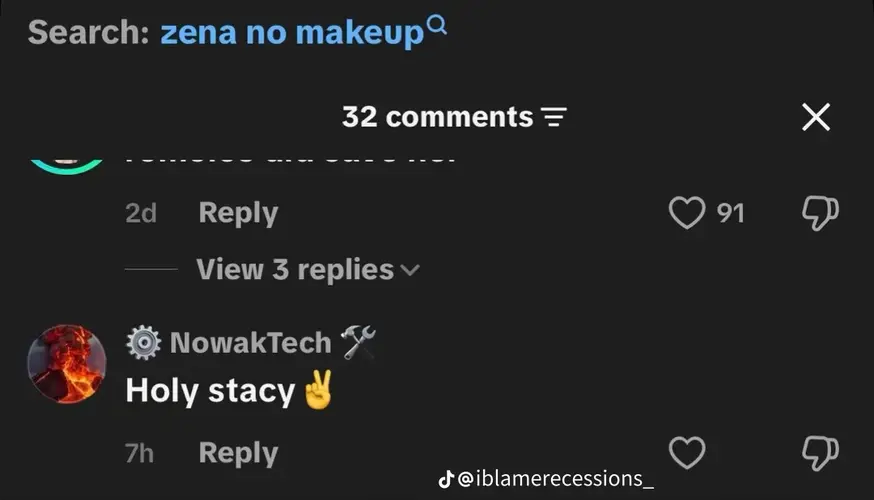Screen dimensions: 874x500
Task: Click the 32 comments header
Action: coord(438,117)
